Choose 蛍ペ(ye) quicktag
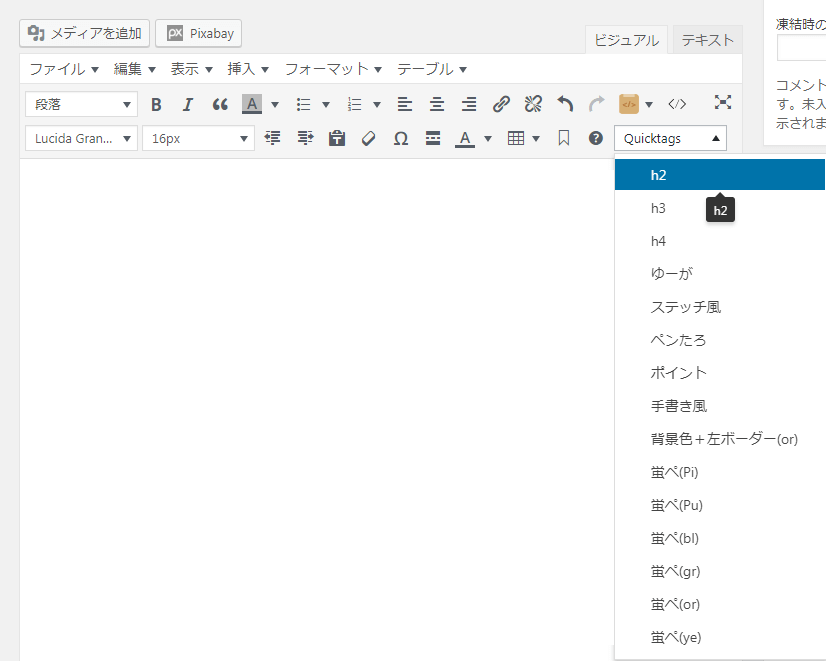Screen dimensions: 826x661 [720, 637]
